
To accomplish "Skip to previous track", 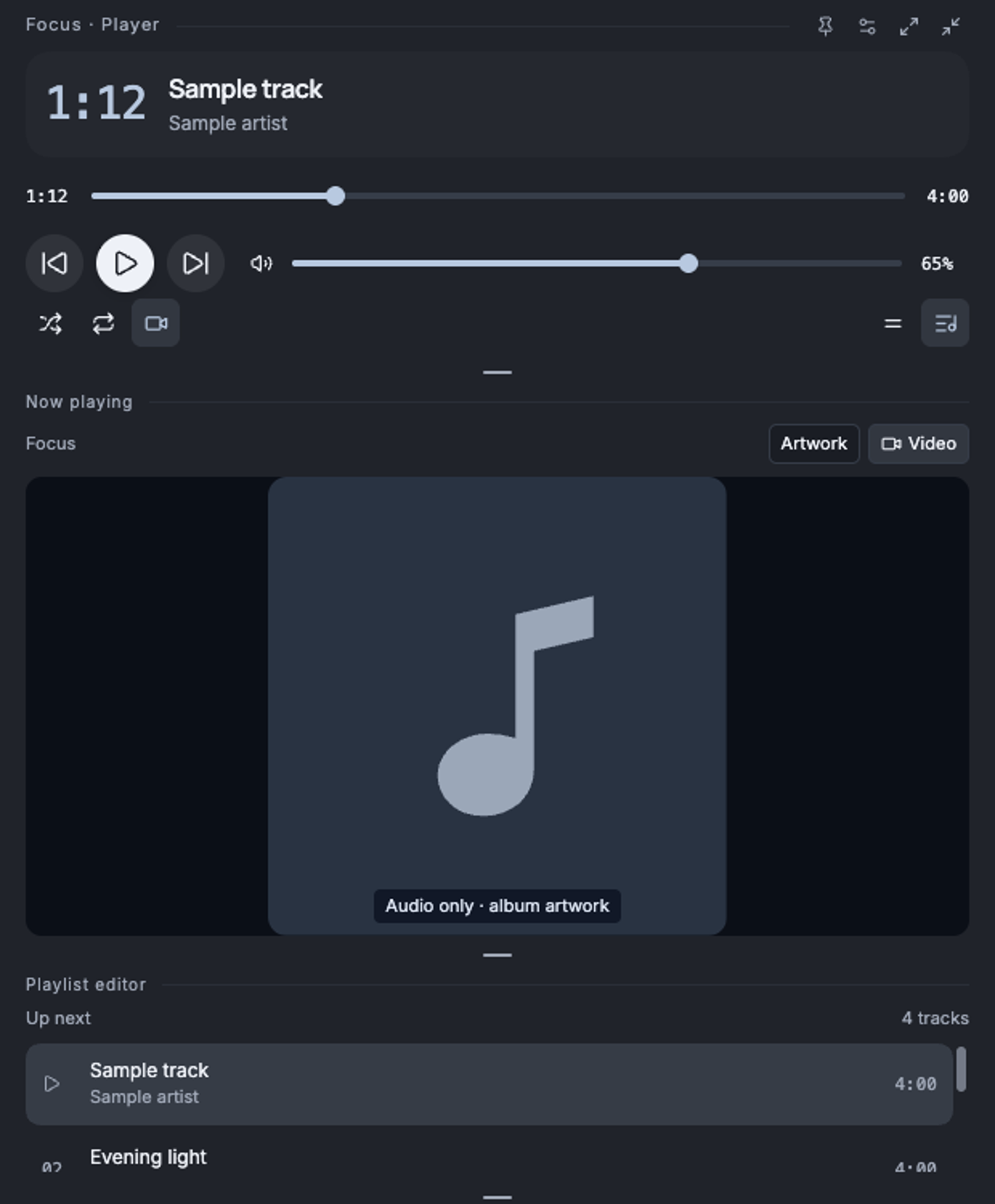I will 55,263.
